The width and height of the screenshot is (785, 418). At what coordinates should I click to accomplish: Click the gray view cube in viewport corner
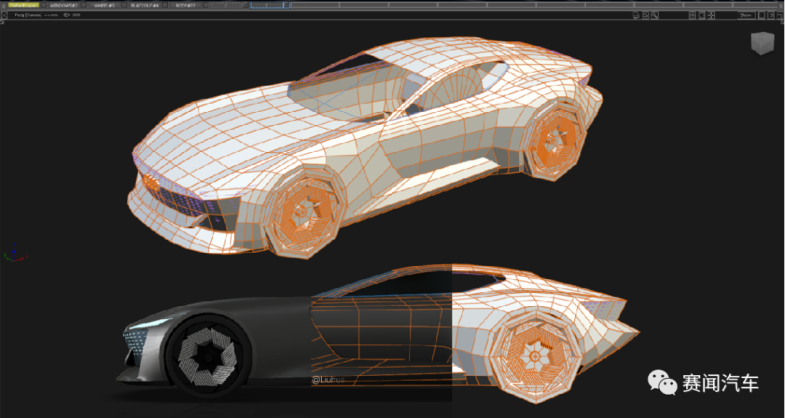763,43
